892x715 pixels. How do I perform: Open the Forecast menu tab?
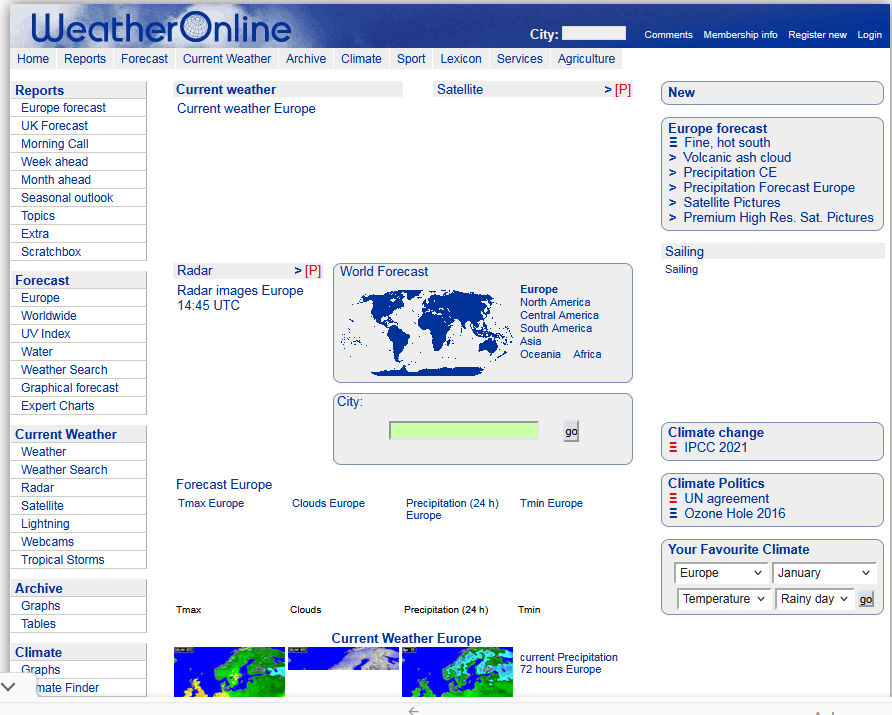tap(144, 59)
